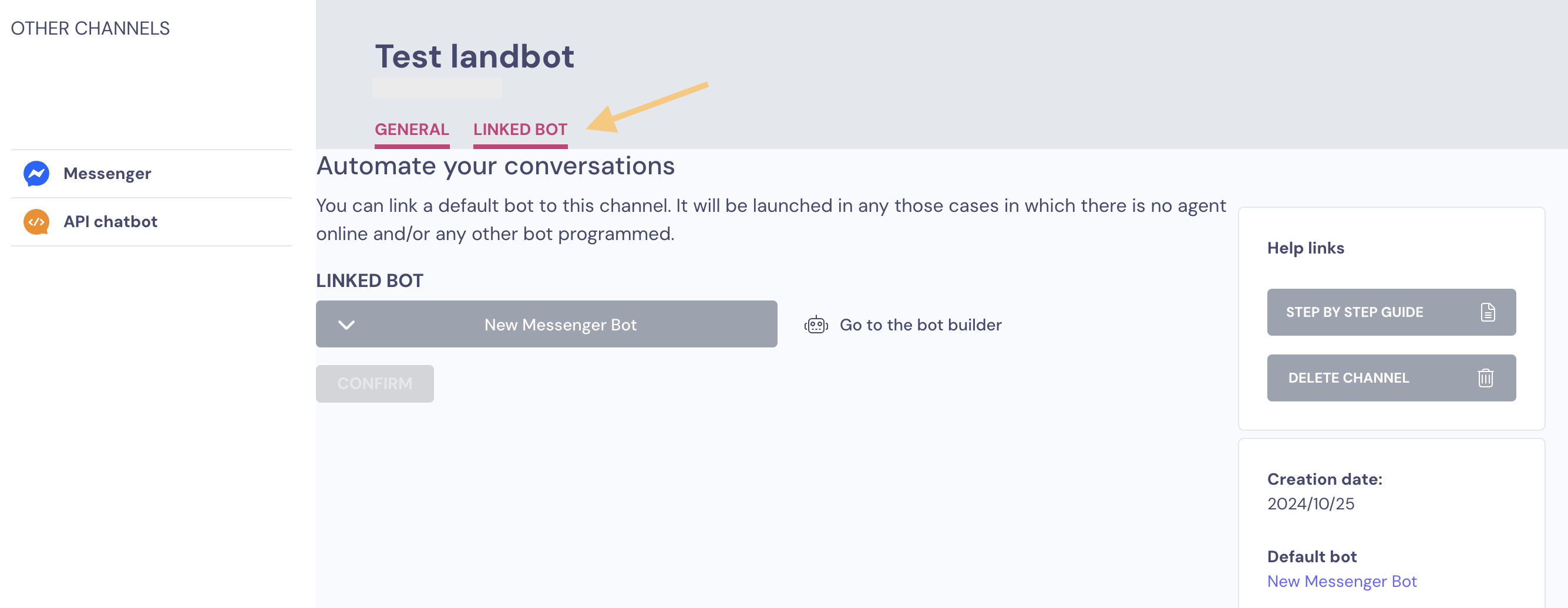The height and width of the screenshot is (608, 1568).
Task: Open the Step by Step Guide
Action: click(1391, 312)
